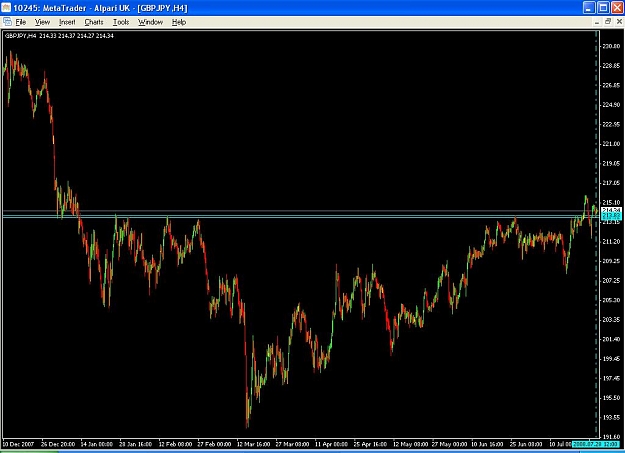Open the View menu
Image resolution: width=625 pixels, height=453 pixels.
[42, 22]
